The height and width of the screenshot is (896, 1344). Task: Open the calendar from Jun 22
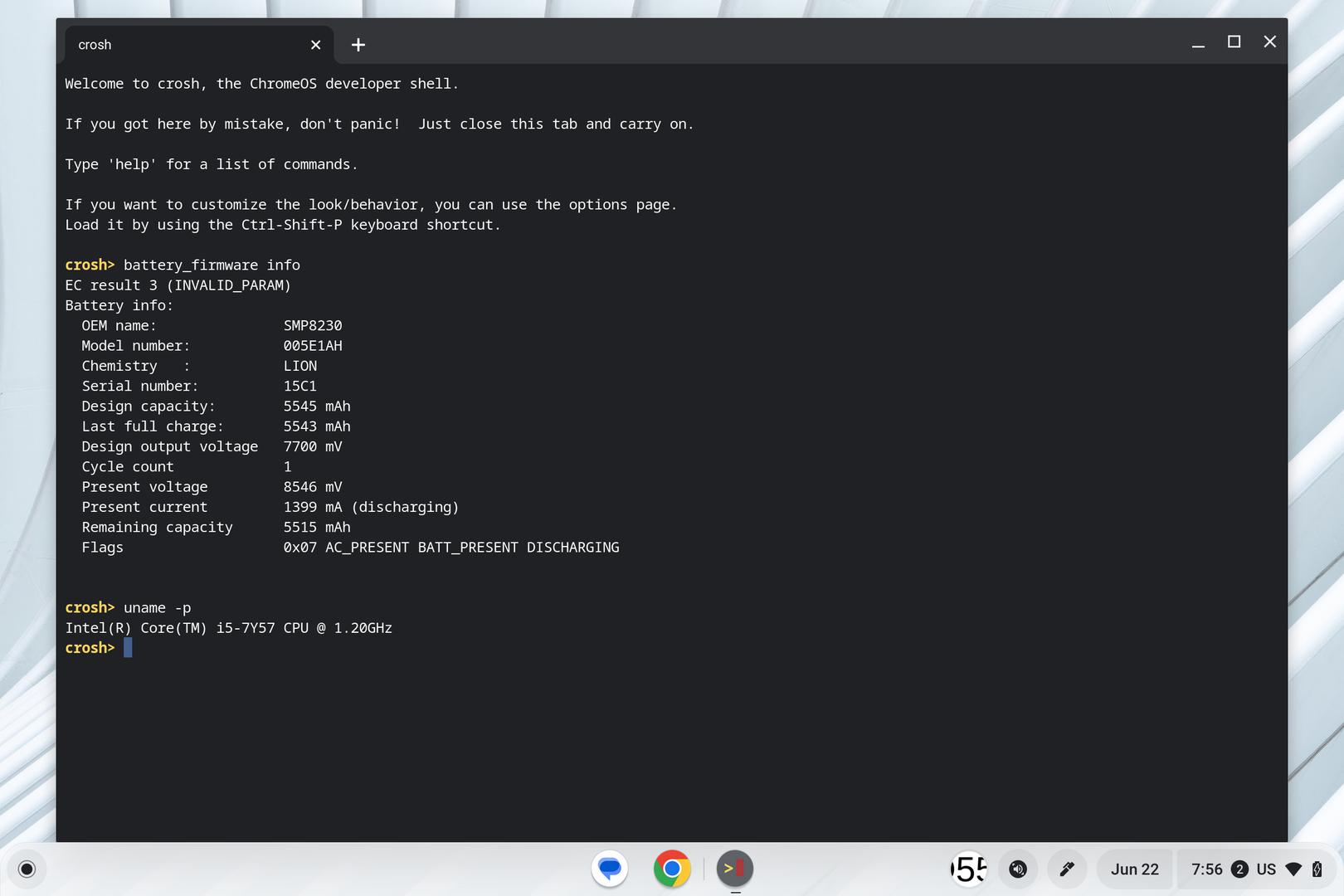1134,869
